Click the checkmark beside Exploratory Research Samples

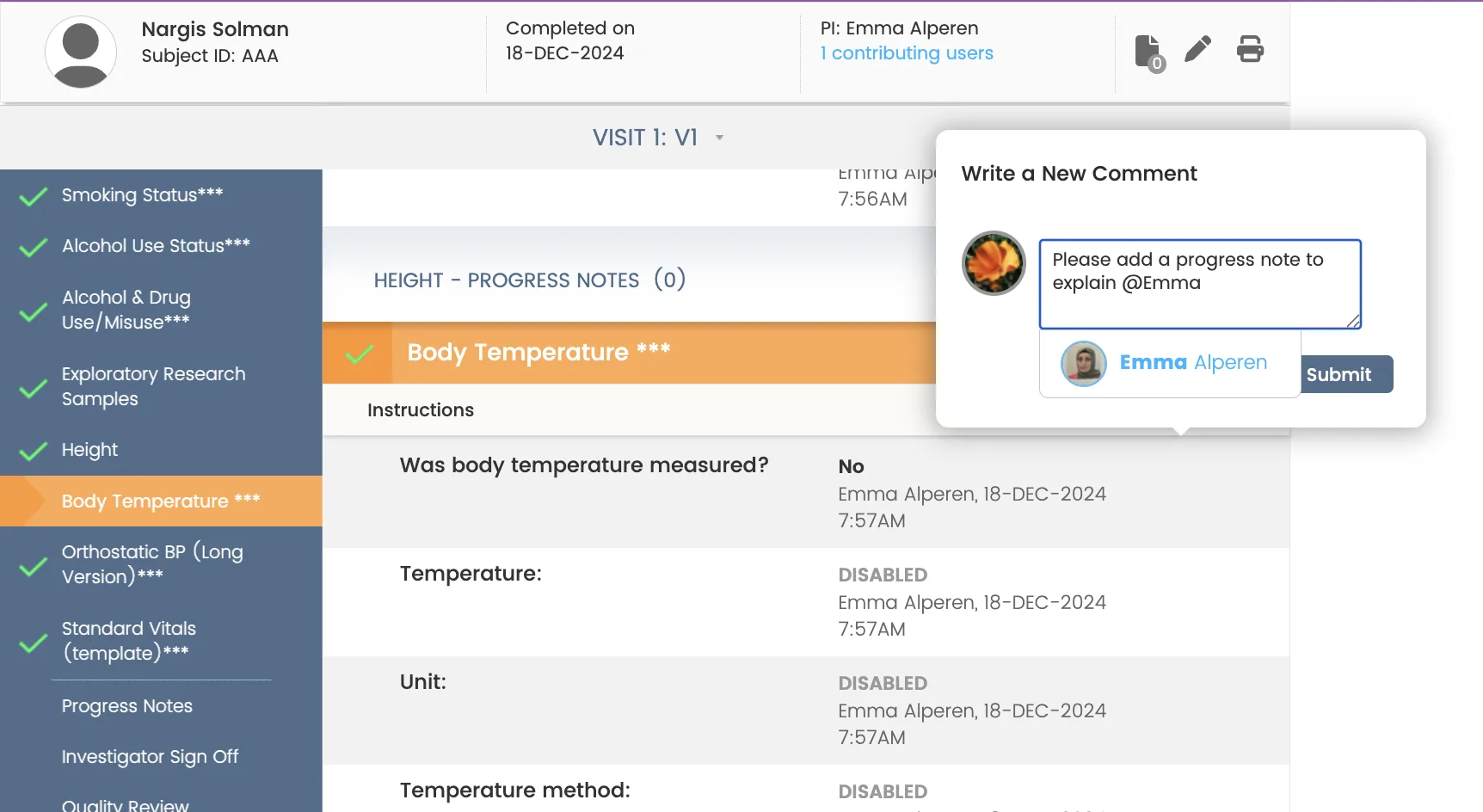33,388
